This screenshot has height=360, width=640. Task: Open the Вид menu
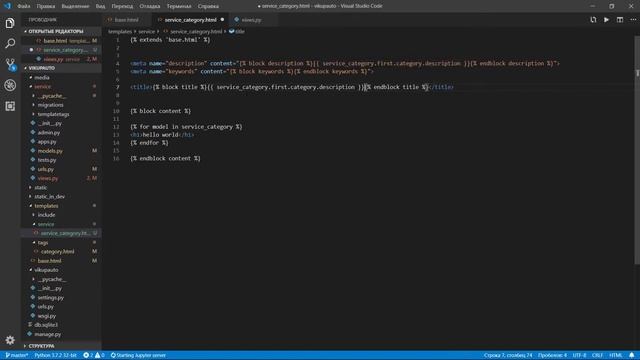100,6
